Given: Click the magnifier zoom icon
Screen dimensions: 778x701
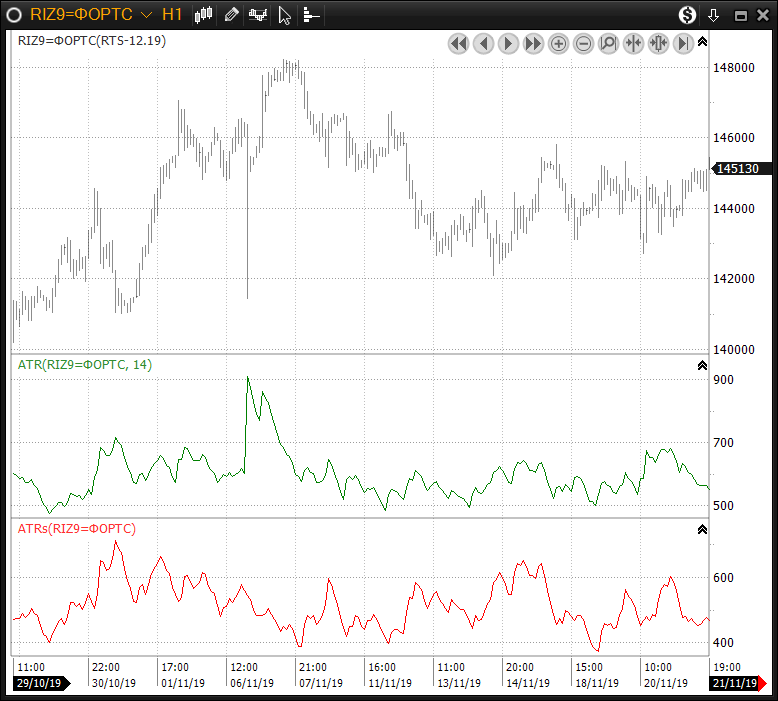Looking at the screenshot, I should [608, 43].
